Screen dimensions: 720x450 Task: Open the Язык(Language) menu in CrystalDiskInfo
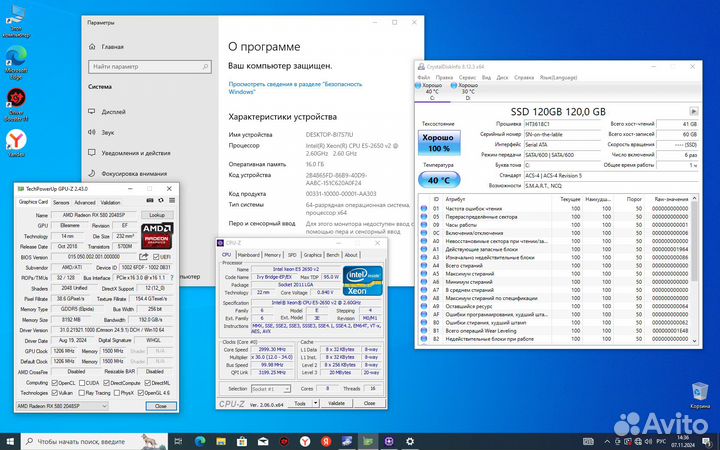click(x=558, y=78)
